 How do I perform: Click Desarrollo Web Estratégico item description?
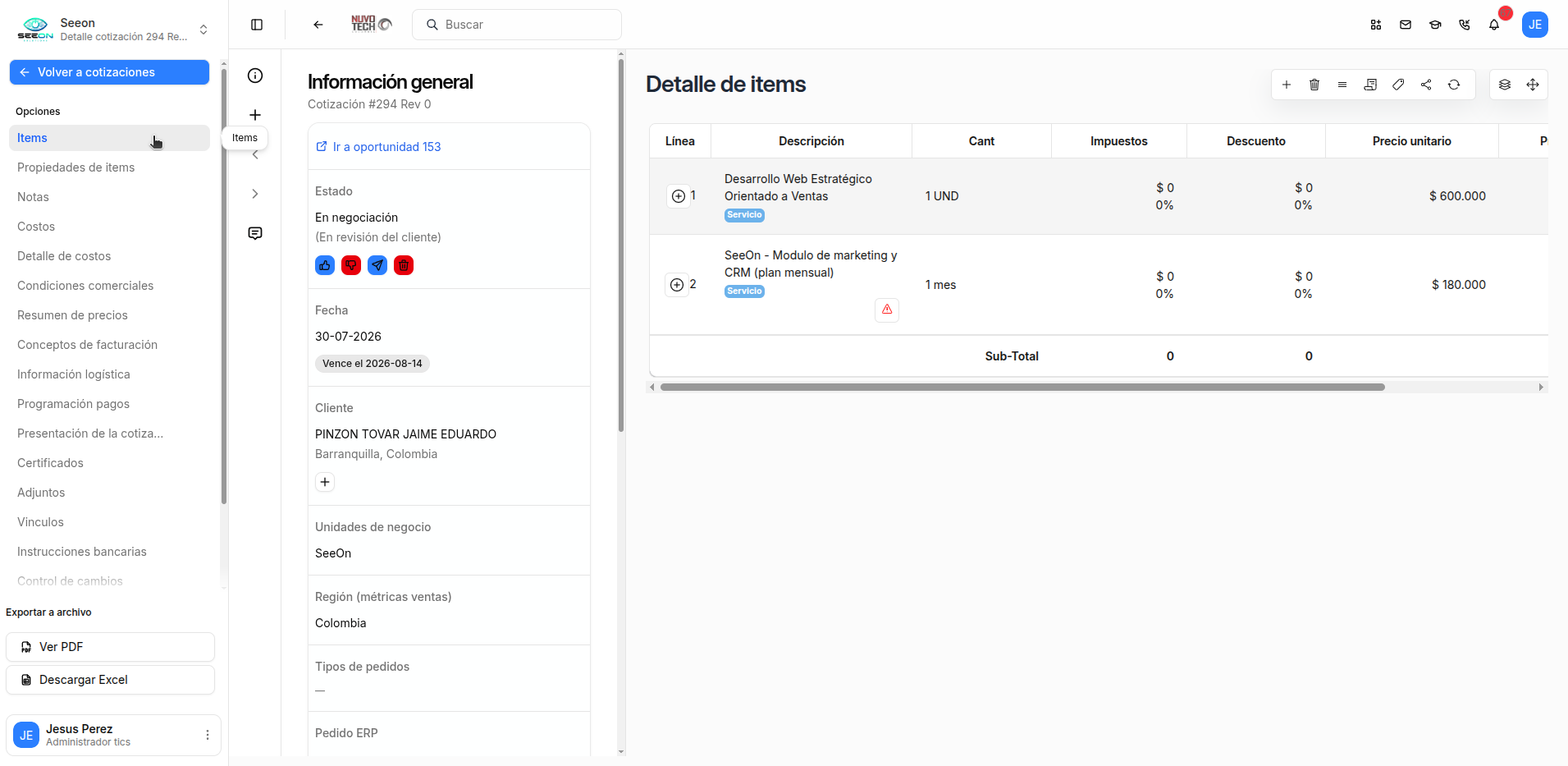(x=798, y=187)
